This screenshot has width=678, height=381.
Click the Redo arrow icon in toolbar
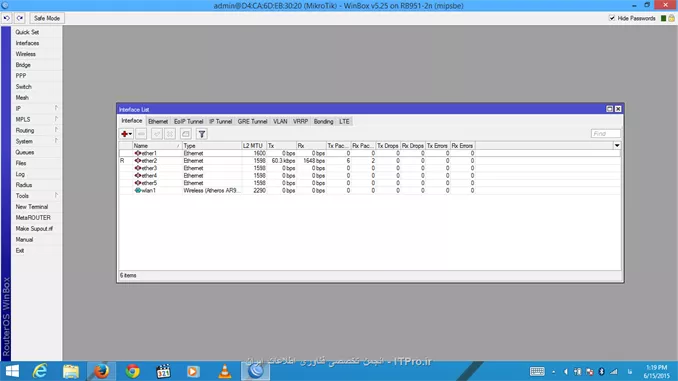pyautogui.click(x=20, y=18)
